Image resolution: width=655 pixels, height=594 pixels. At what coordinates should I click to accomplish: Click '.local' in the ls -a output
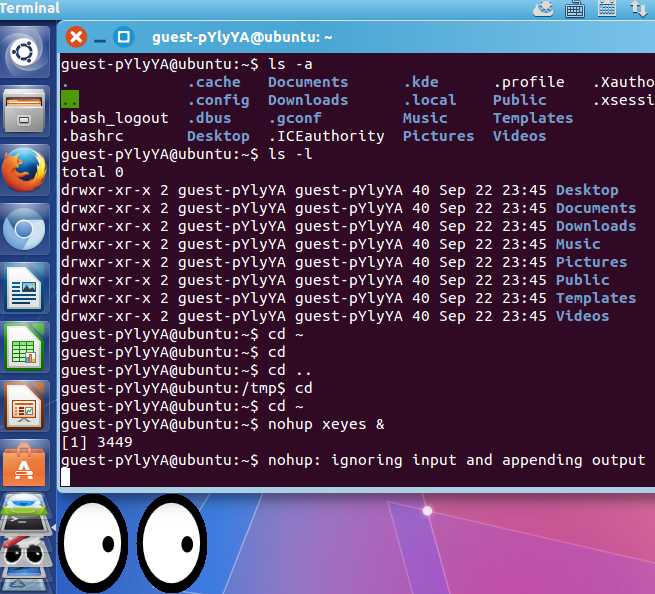point(430,100)
